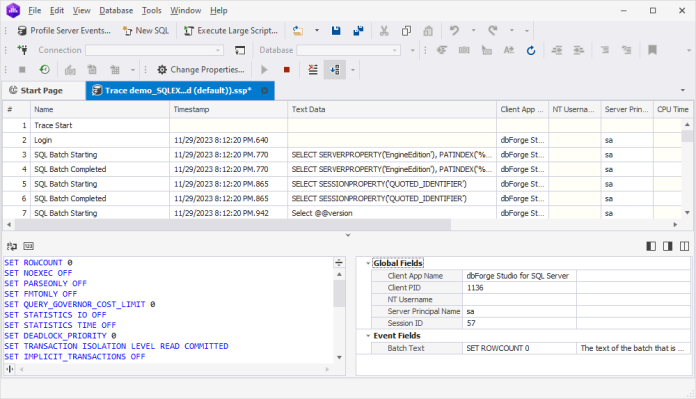Screen dimensions: 696x399
Task: Click the Clear events list icon
Action: point(313,70)
